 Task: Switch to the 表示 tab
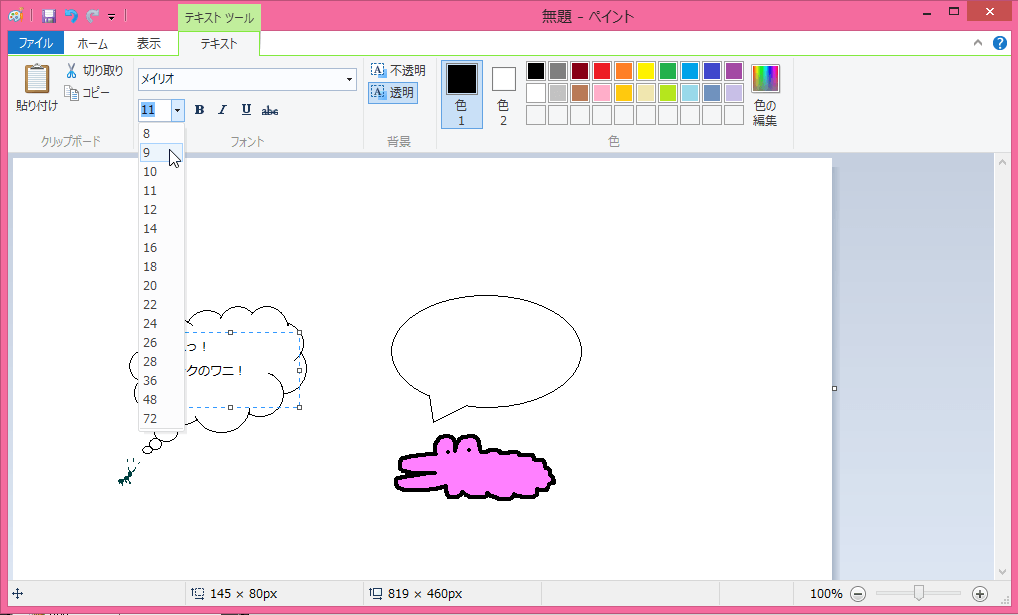coord(149,43)
